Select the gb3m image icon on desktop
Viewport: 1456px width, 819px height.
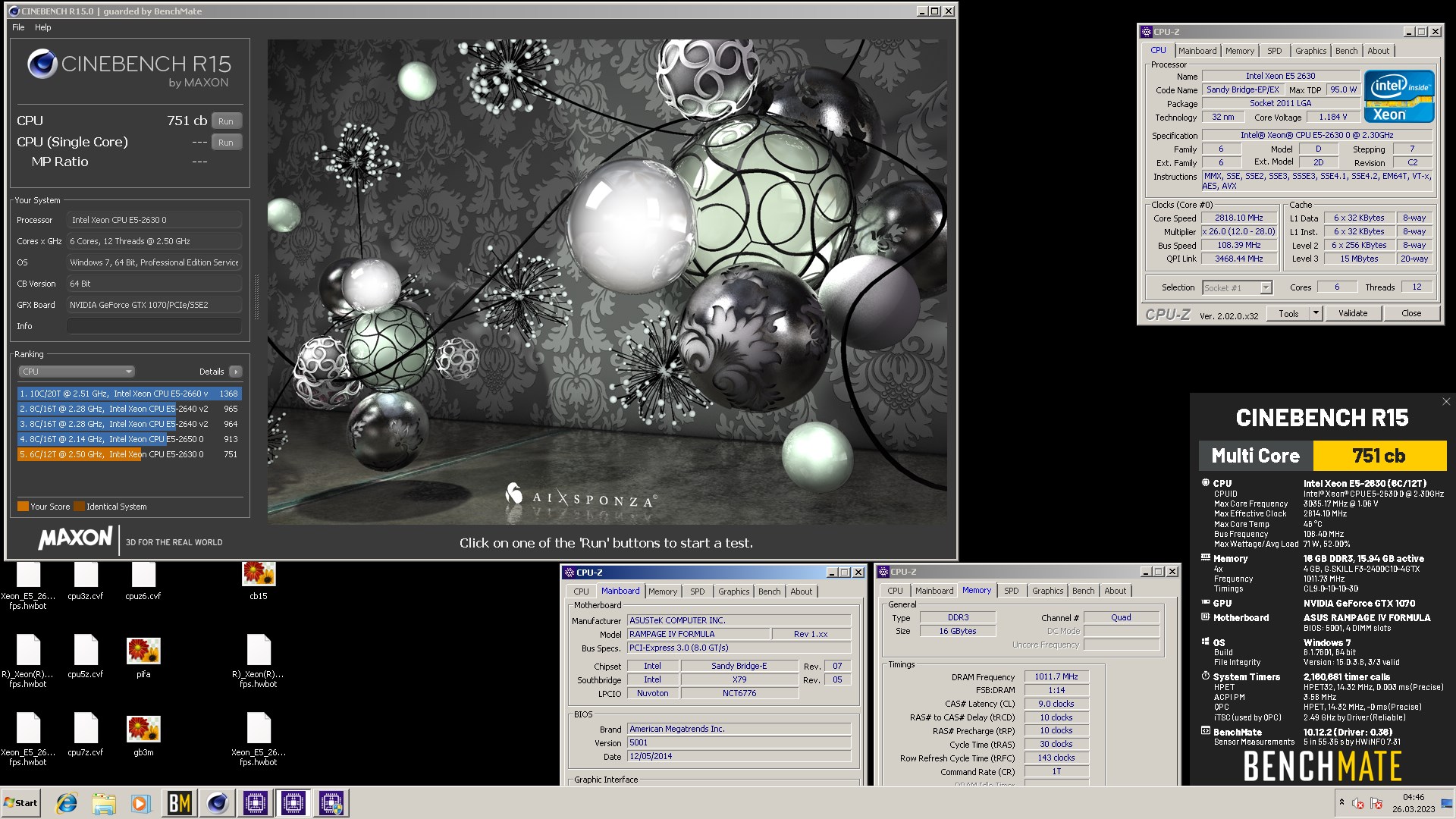[143, 735]
